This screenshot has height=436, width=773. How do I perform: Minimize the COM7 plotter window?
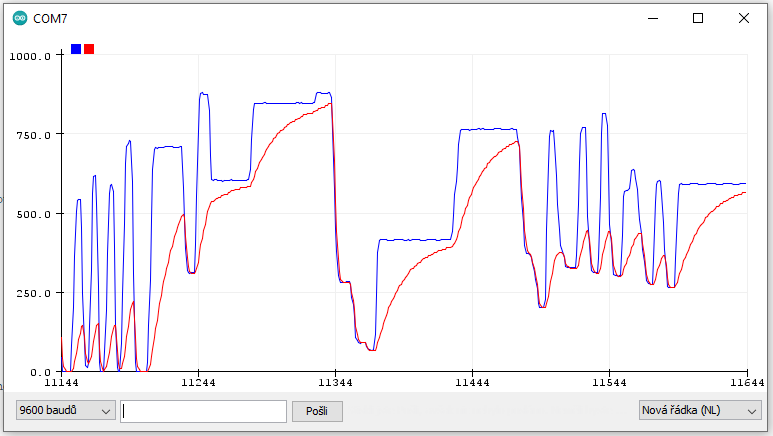click(653, 18)
